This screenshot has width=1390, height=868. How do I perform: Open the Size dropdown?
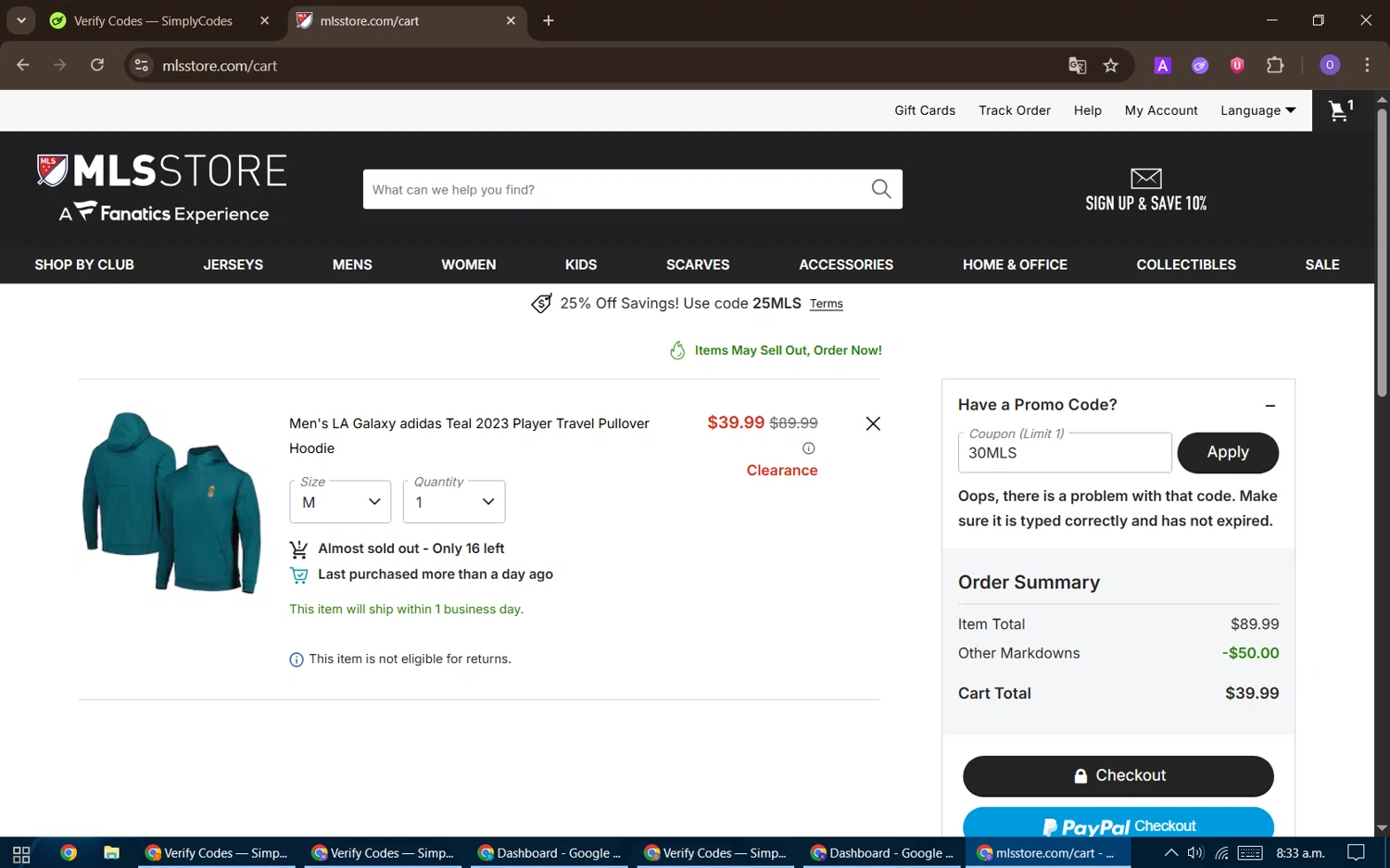340,501
